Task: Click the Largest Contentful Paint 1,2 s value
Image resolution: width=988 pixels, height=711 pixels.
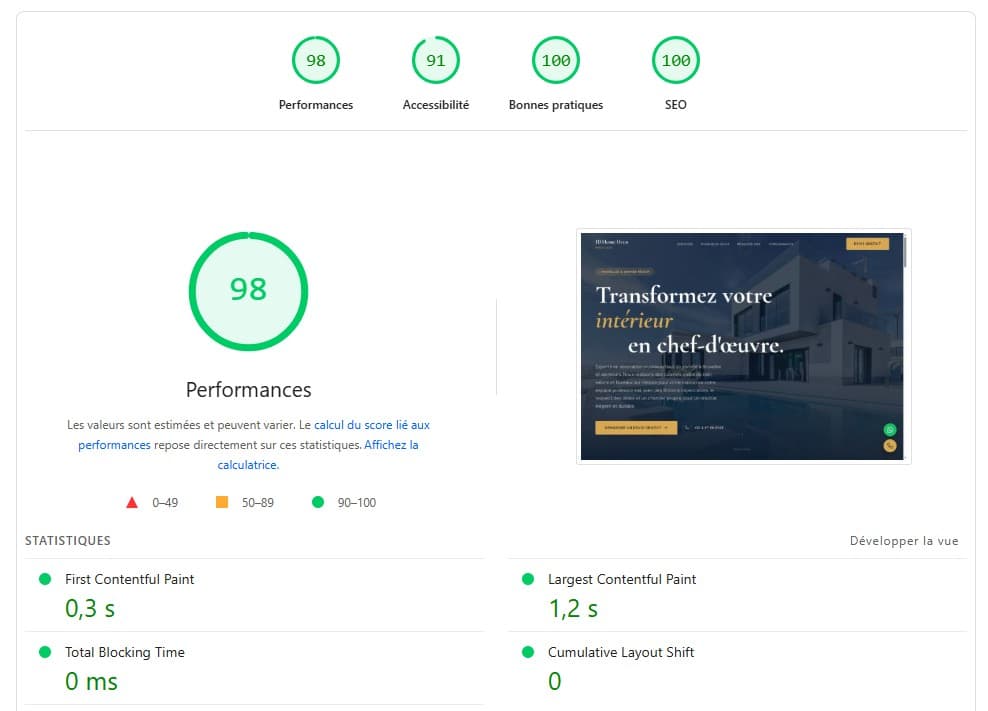Action: pos(573,609)
